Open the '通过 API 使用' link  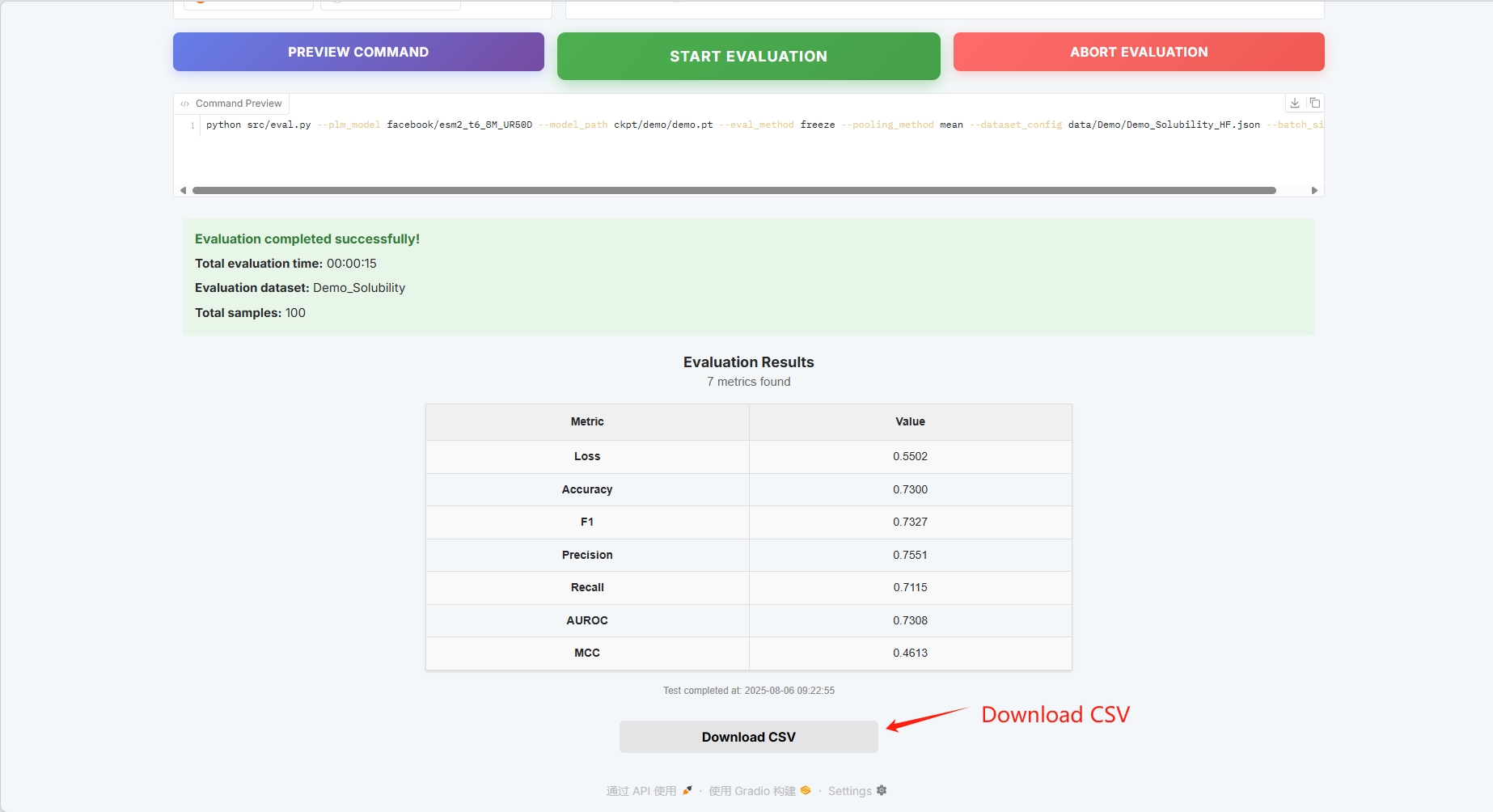point(641,791)
